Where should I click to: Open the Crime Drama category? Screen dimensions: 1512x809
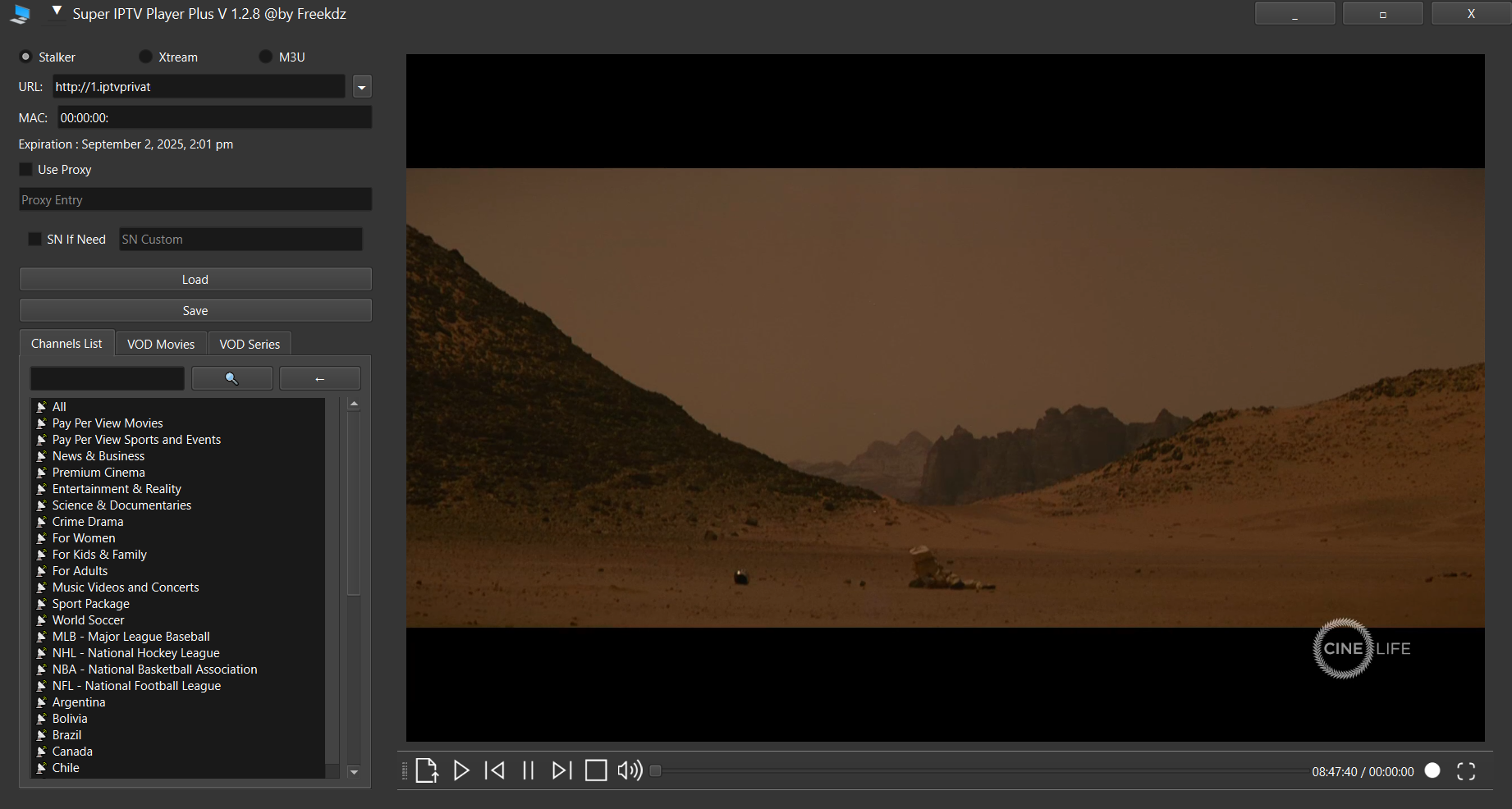[178, 522]
